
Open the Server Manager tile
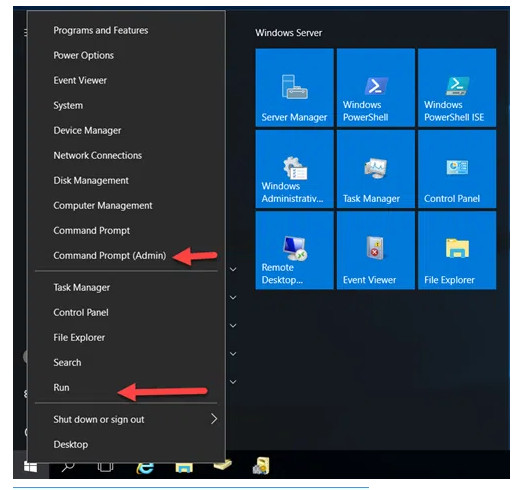[x=294, y=88]
